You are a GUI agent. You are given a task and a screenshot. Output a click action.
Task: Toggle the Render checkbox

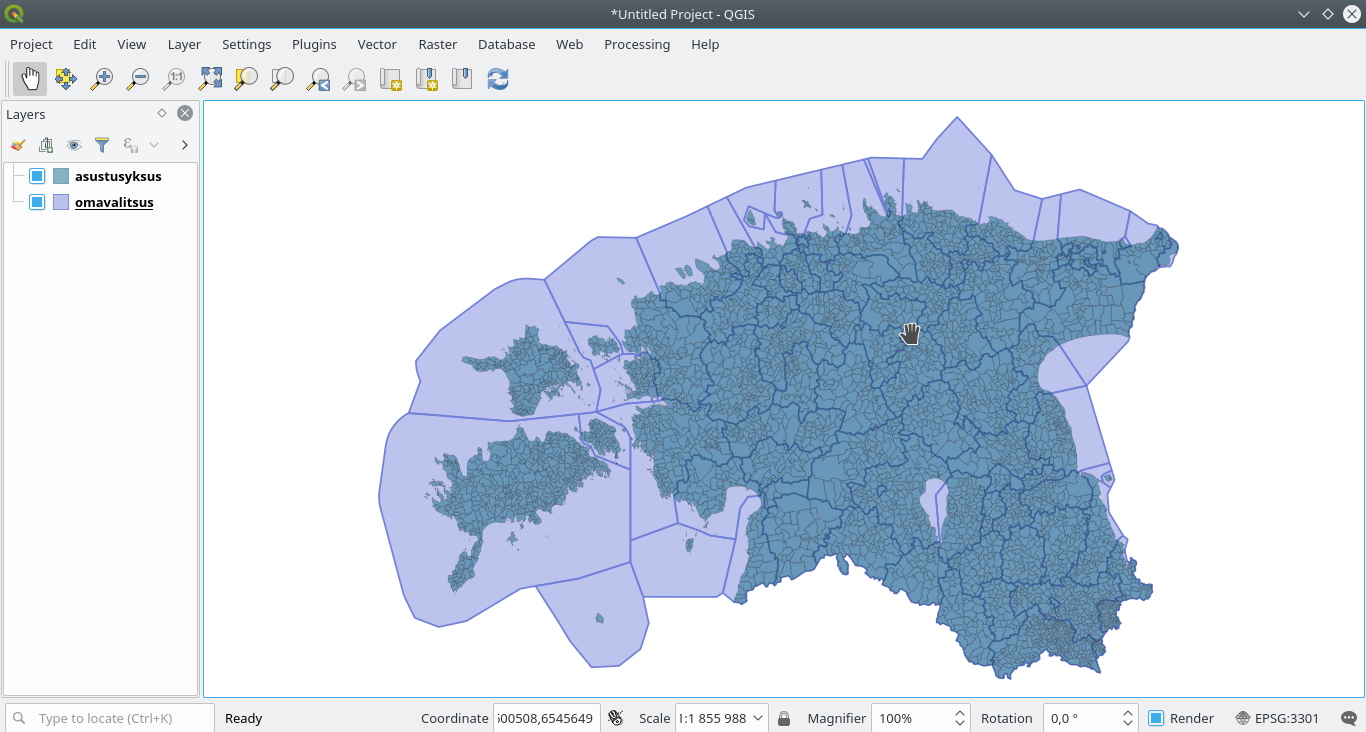pyautogui.click(x=1156, y=718)
